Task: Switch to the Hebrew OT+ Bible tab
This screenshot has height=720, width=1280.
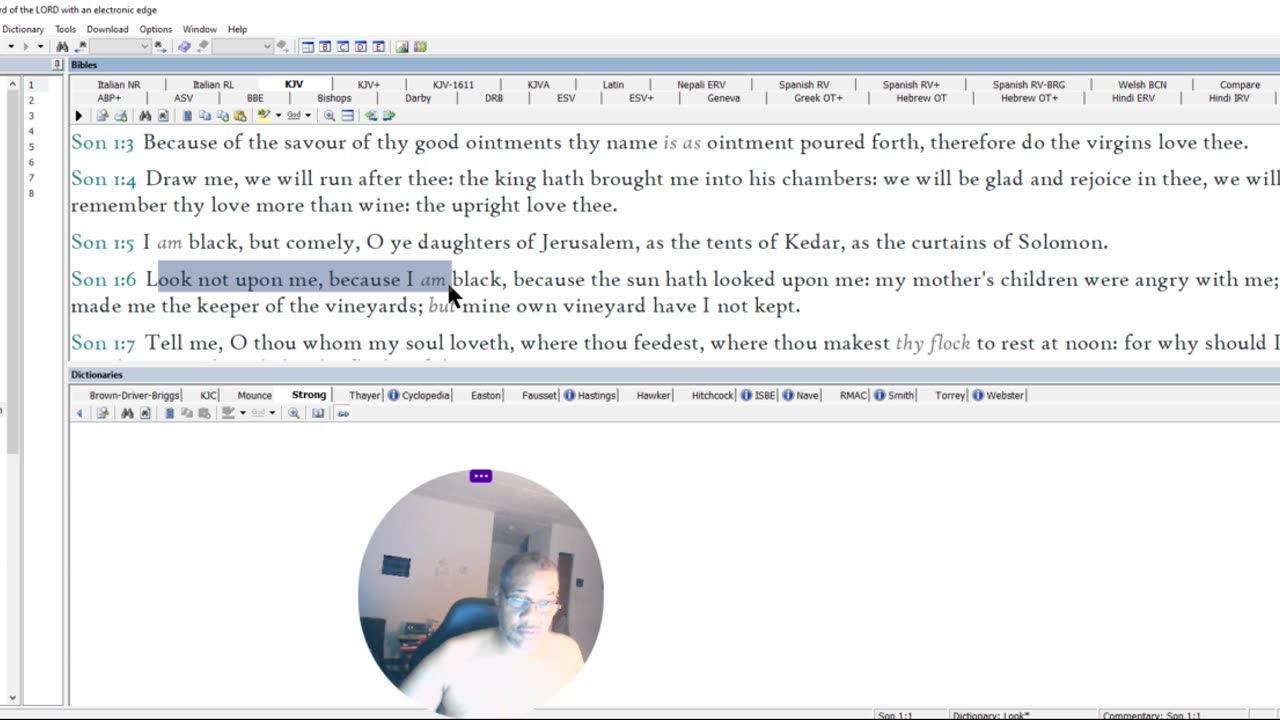Action: pos(1029,98)
